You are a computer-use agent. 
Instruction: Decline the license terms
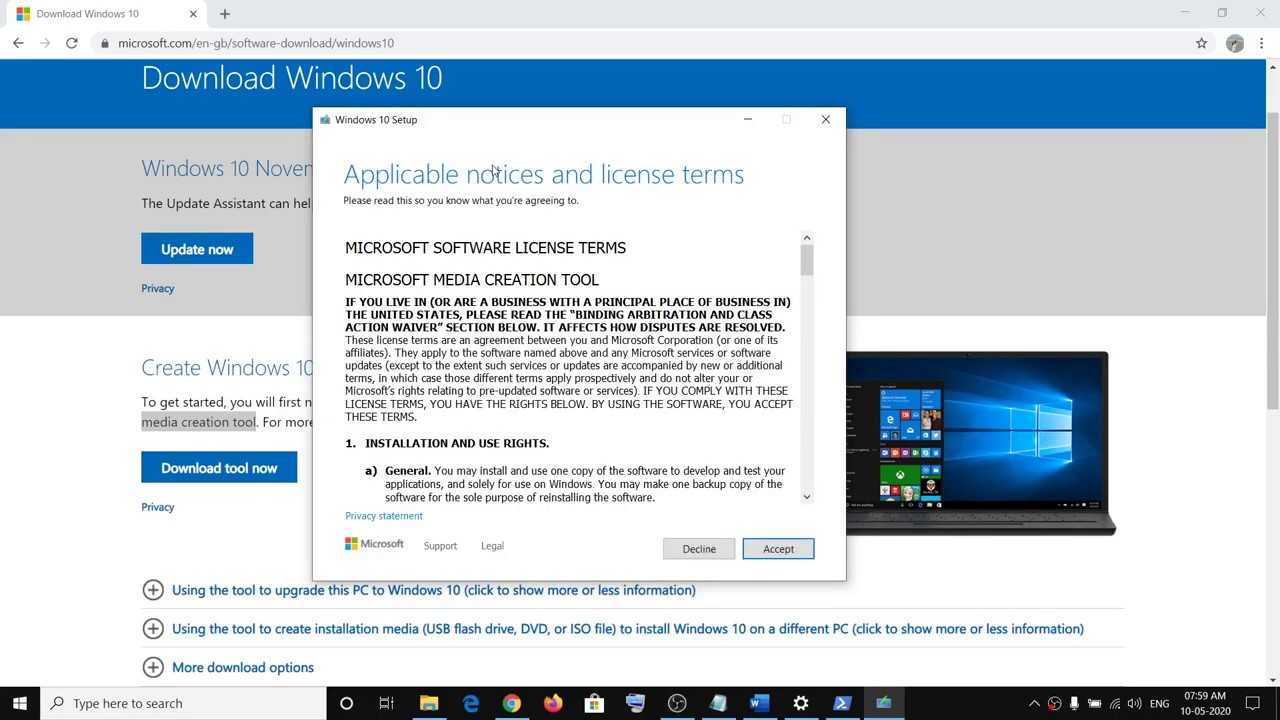click(699, 549)
